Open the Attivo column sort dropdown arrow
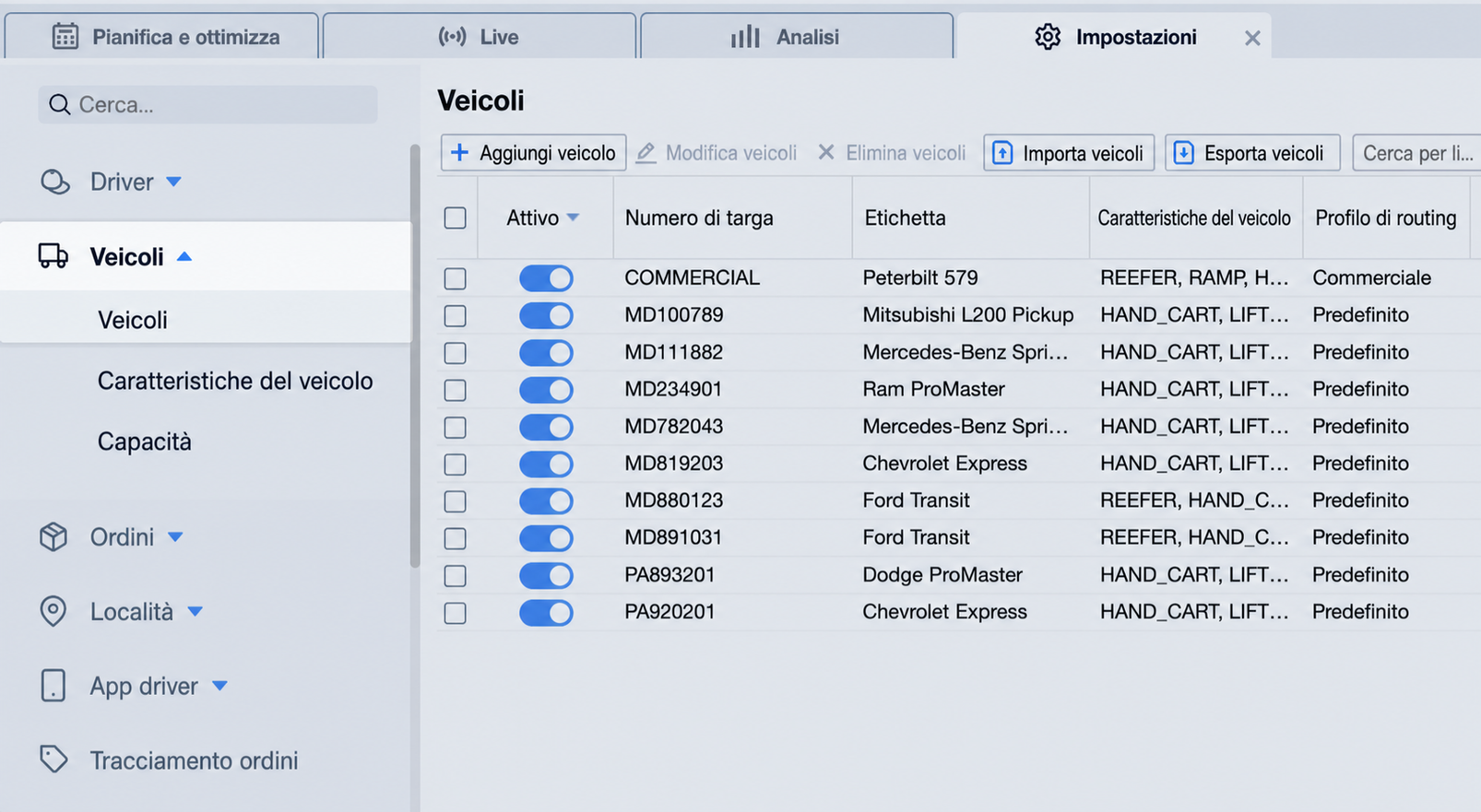 pos(573,218)
